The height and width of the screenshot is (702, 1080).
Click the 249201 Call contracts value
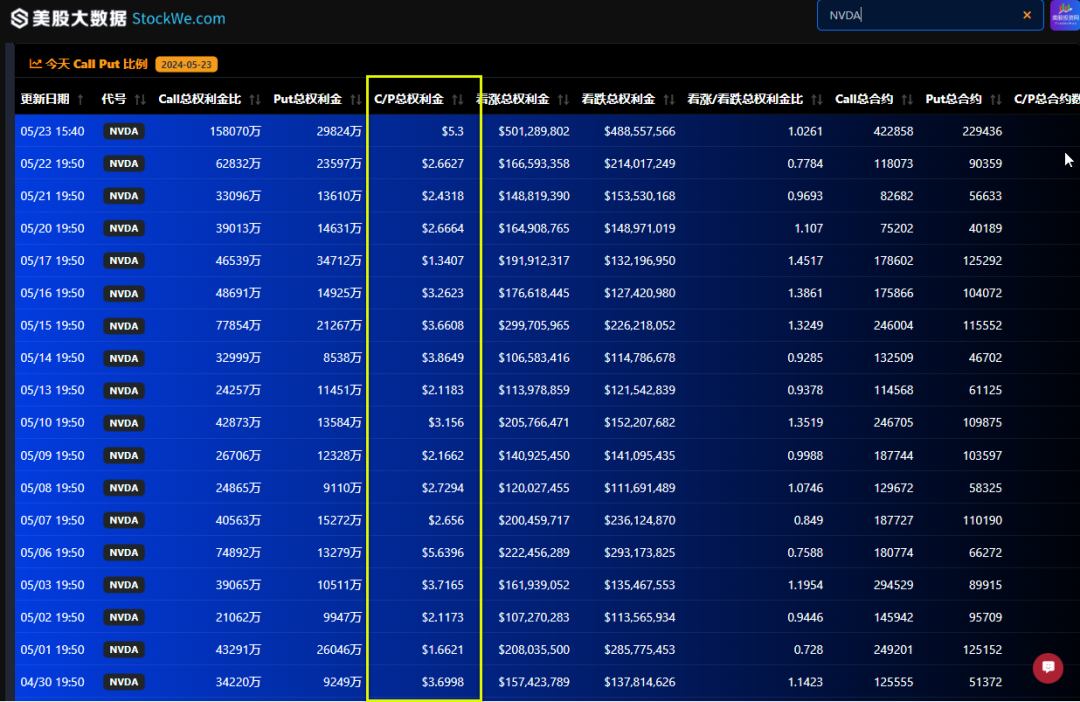pyautogui.click(x=893, y=650)
